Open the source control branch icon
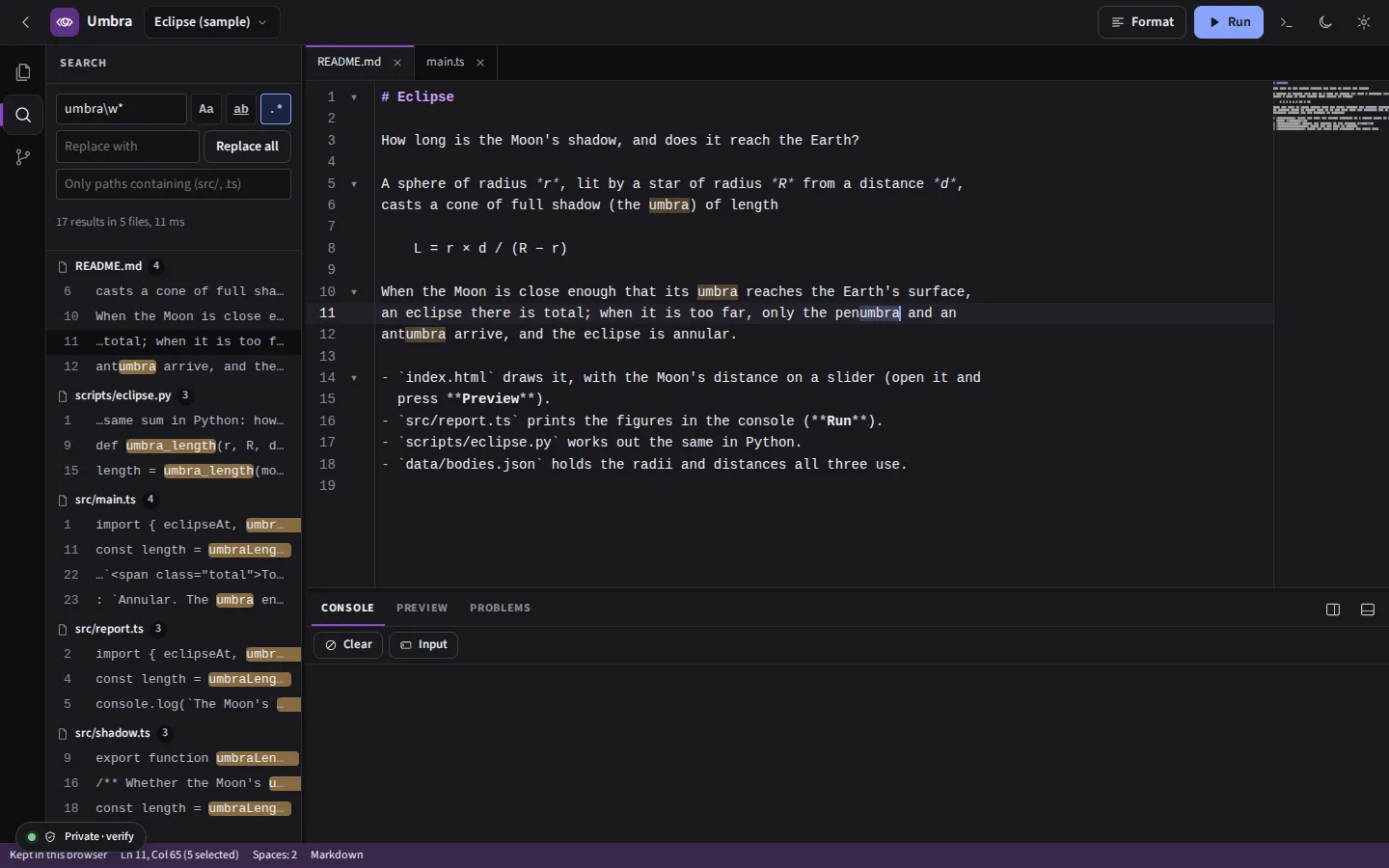This screenshot has width=1389, height=868. click(23, 157)
